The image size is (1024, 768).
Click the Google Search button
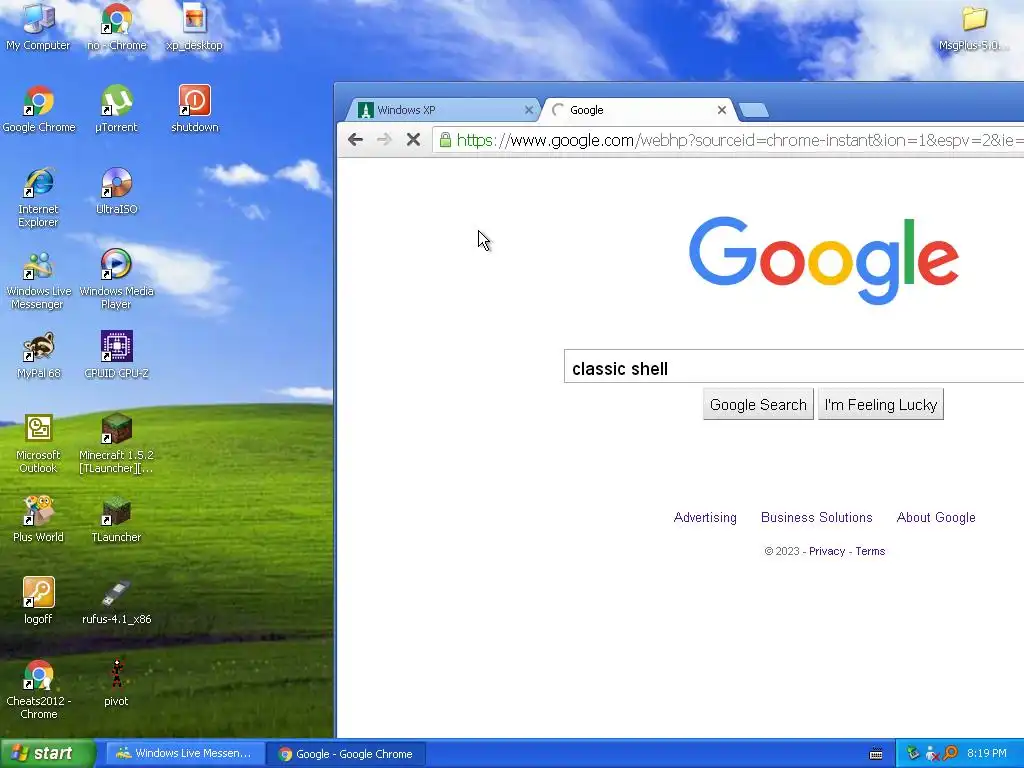click(758, 404)
